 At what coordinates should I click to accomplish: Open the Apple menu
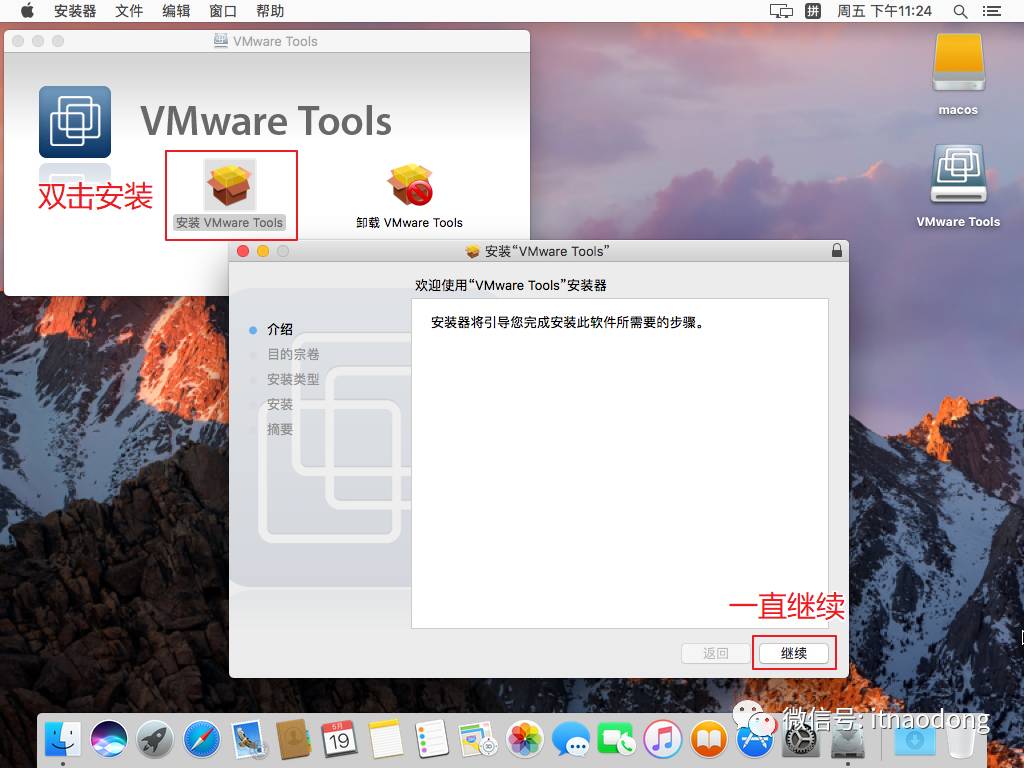(27, 10)
